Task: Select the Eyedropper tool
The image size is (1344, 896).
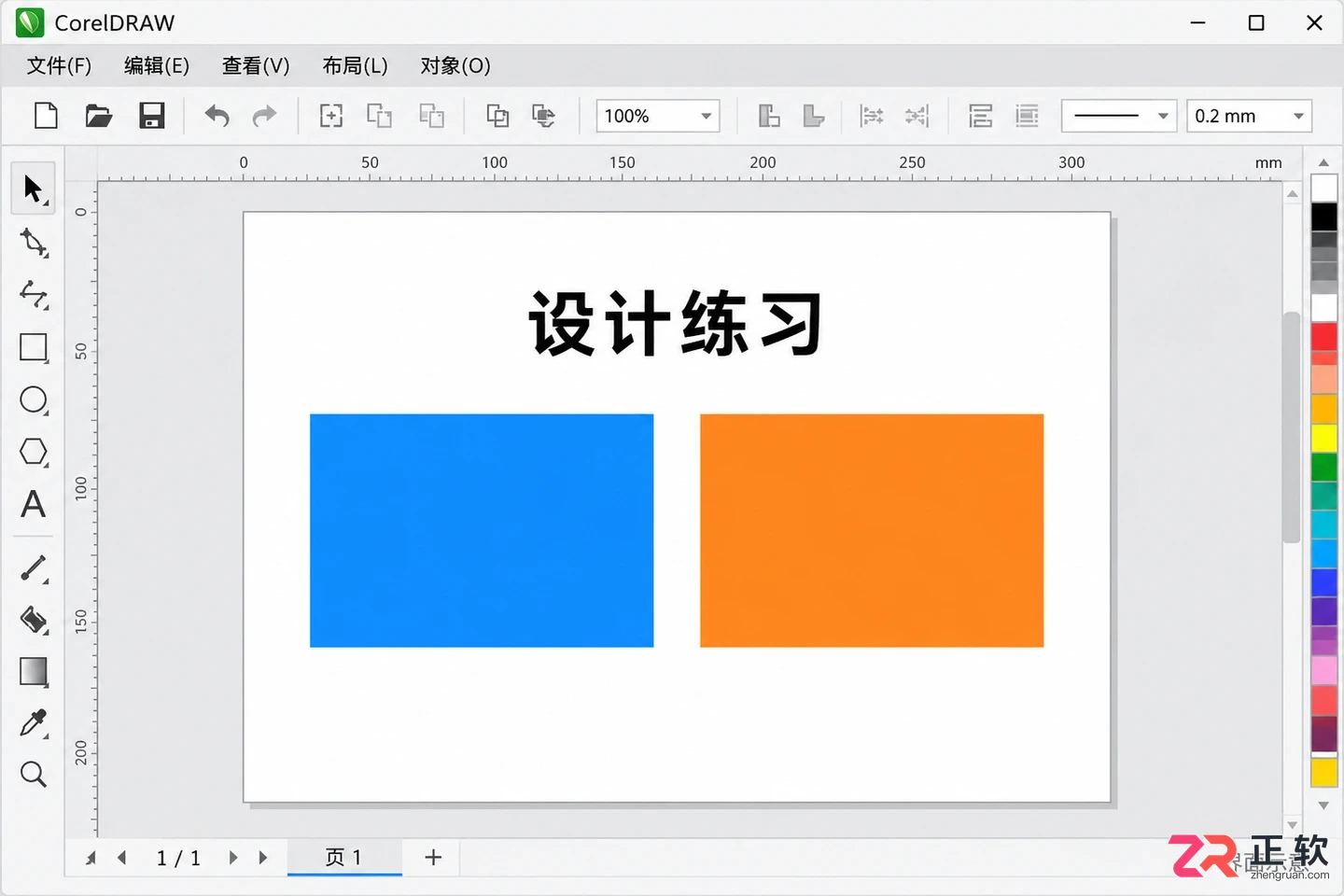Action: [34, 723]
